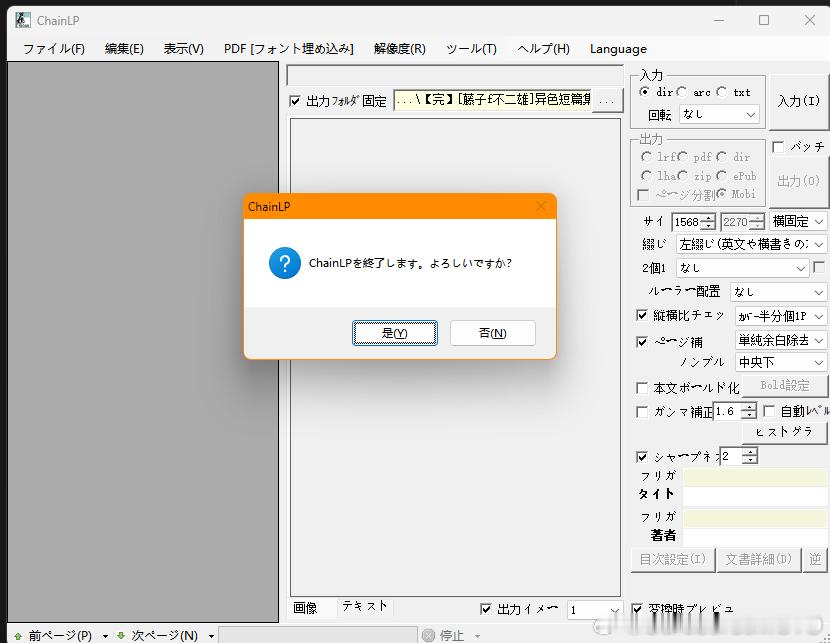Click the タイトル input field

(x=755, y=496)
